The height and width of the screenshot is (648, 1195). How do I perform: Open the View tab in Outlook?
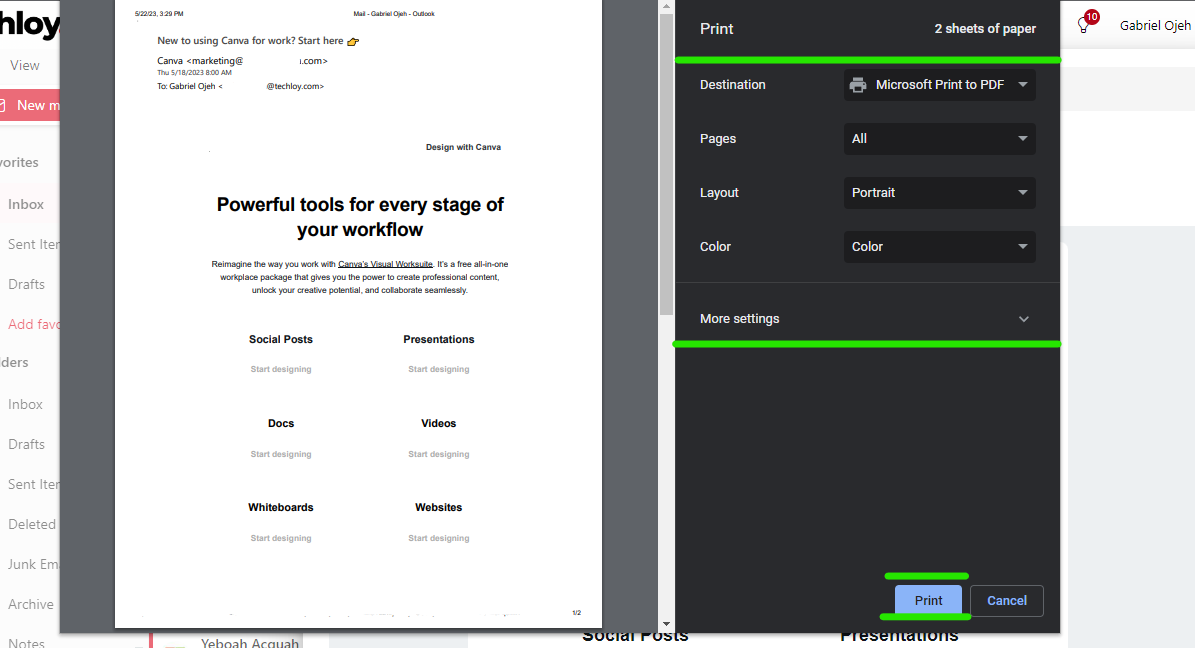[24, 66]
